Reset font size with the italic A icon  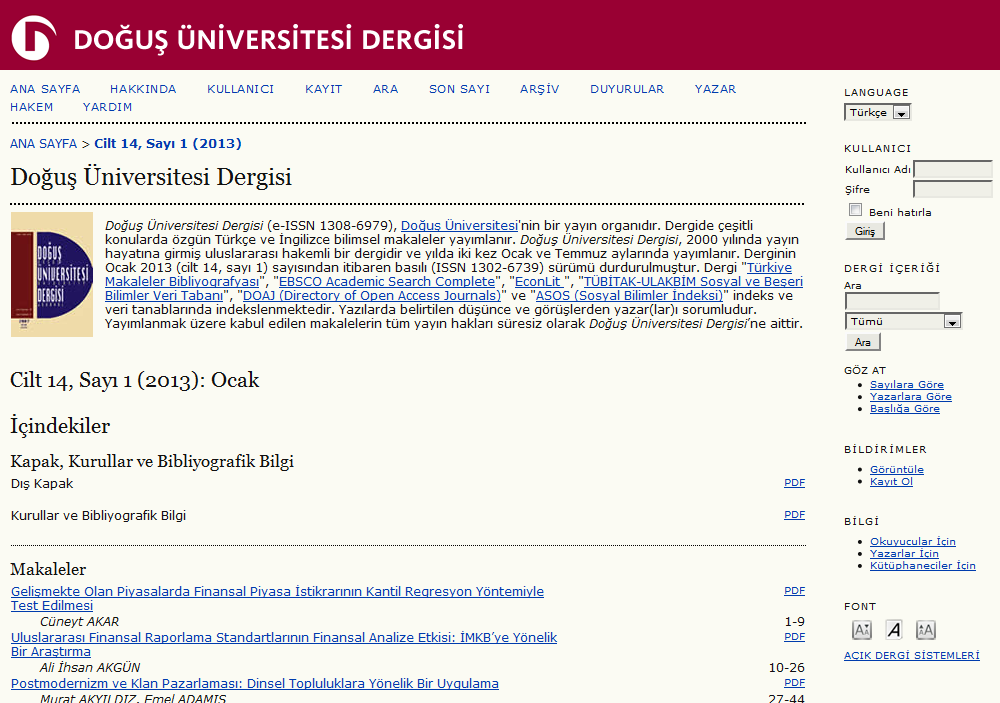point(894,630)
